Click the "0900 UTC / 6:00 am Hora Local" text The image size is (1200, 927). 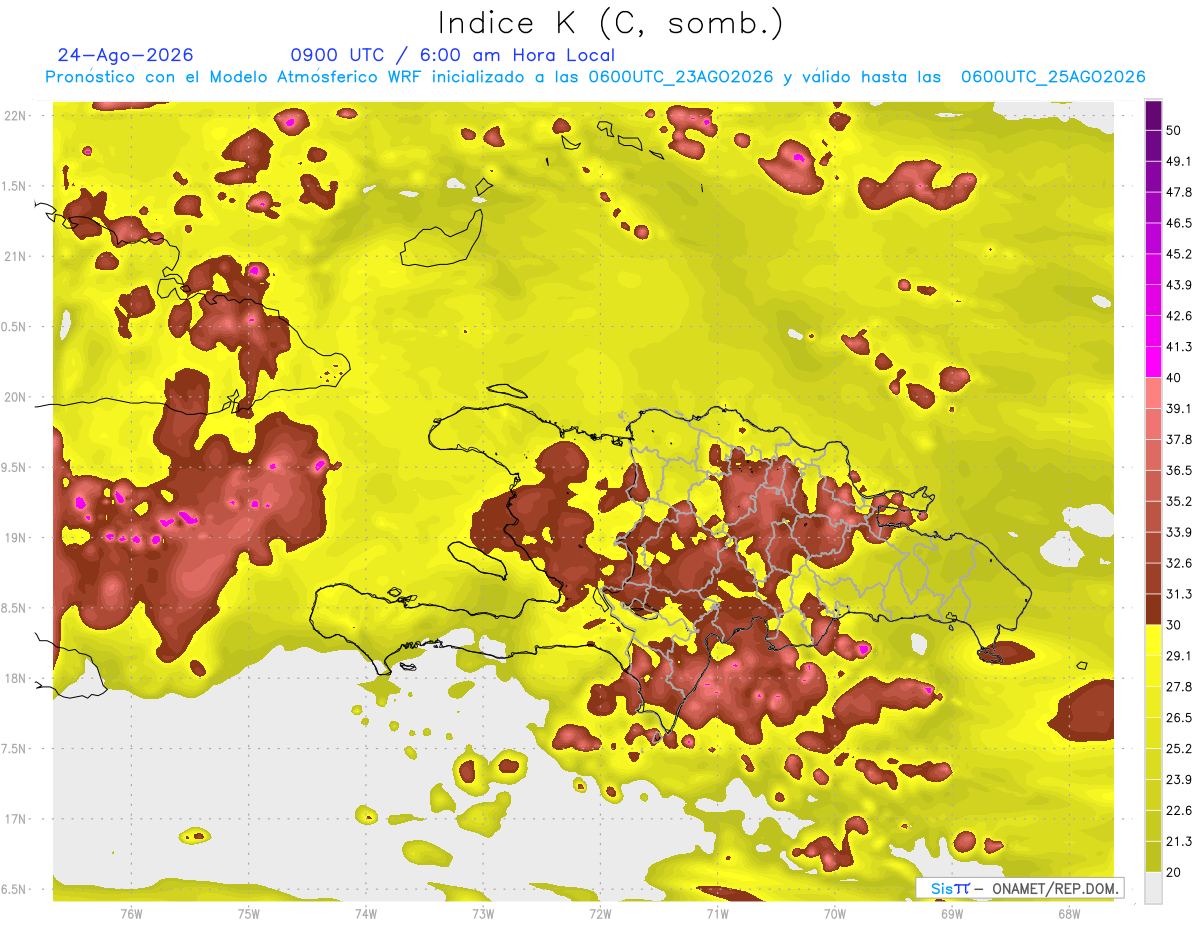click(453, 55)
